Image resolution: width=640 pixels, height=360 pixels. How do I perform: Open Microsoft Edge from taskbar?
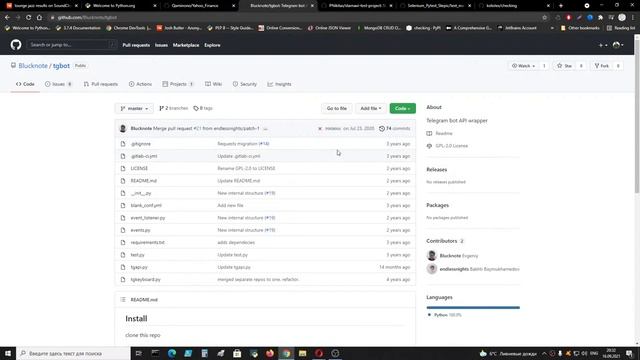tap(172, 353)
